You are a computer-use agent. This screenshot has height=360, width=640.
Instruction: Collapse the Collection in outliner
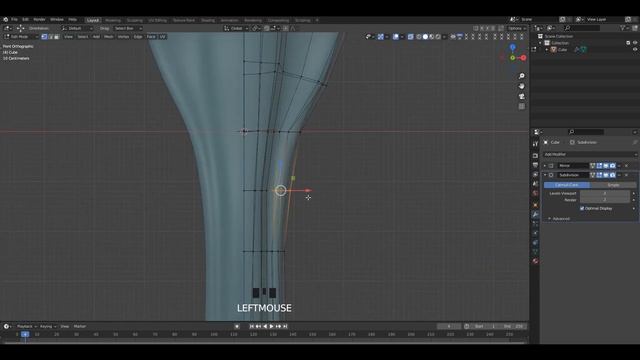pyautogui.click(x=540, y=43)
